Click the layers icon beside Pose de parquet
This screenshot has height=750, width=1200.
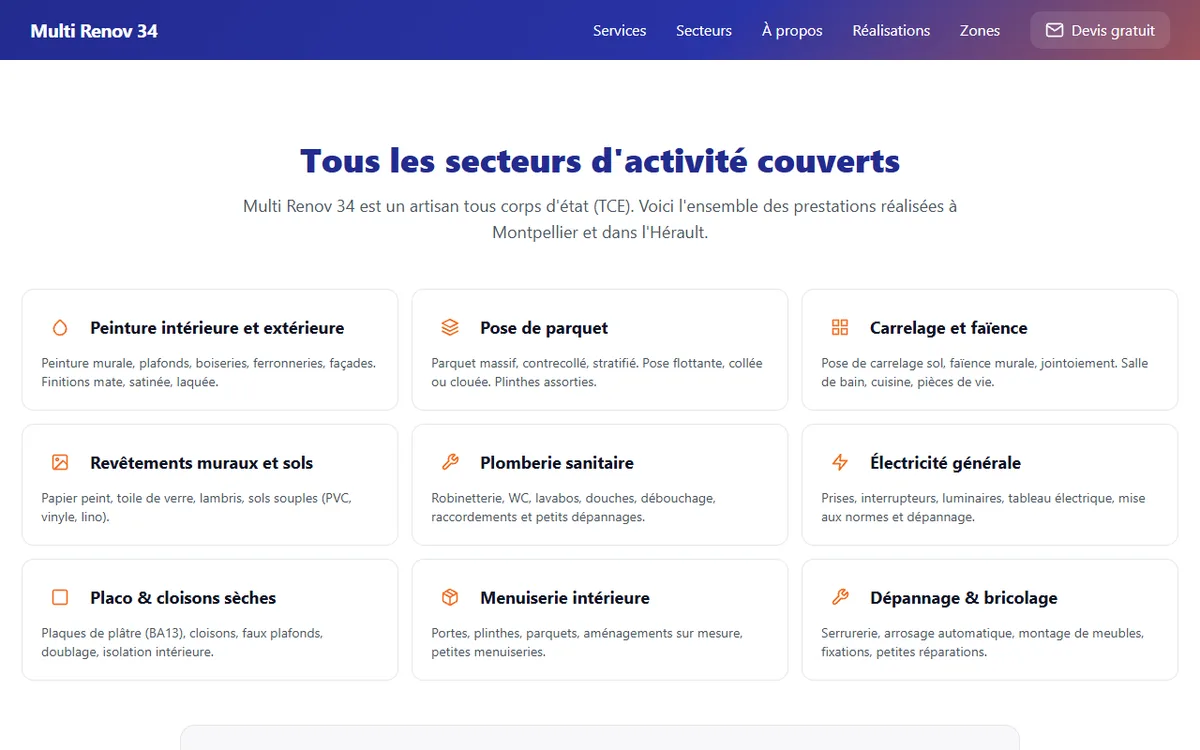click(450, 327)
